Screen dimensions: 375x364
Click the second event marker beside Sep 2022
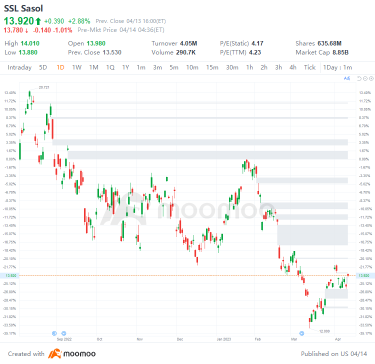(x=64, y=333)
